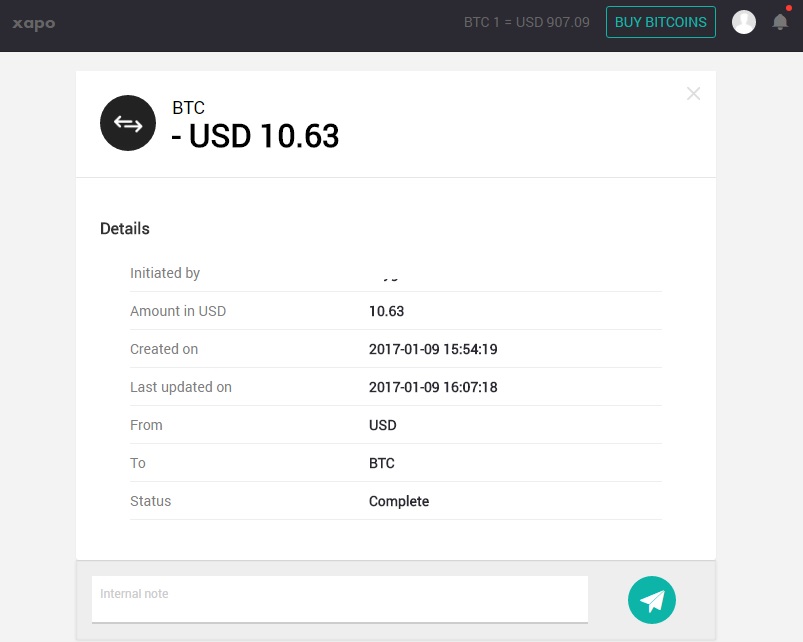Send the note with paper plane button
The width and height of the screenshot is (803, 642).
651,600
